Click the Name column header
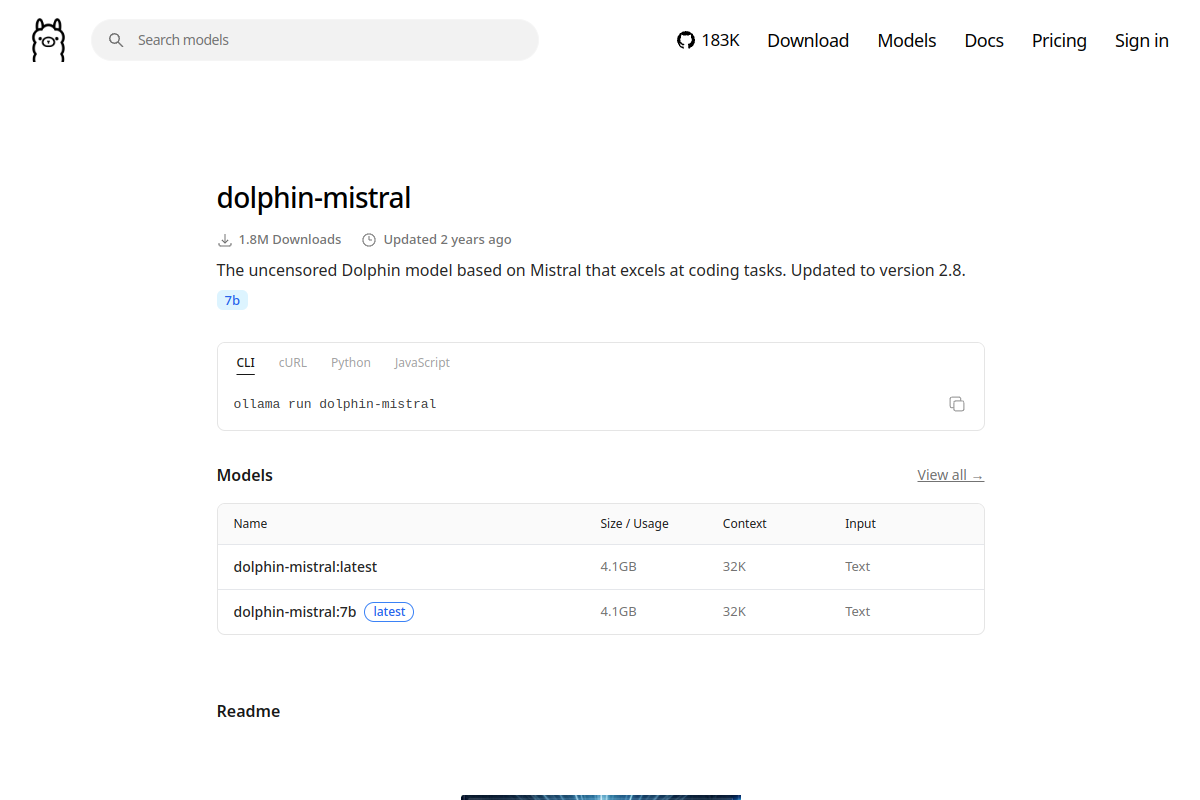 pos(250,524)
